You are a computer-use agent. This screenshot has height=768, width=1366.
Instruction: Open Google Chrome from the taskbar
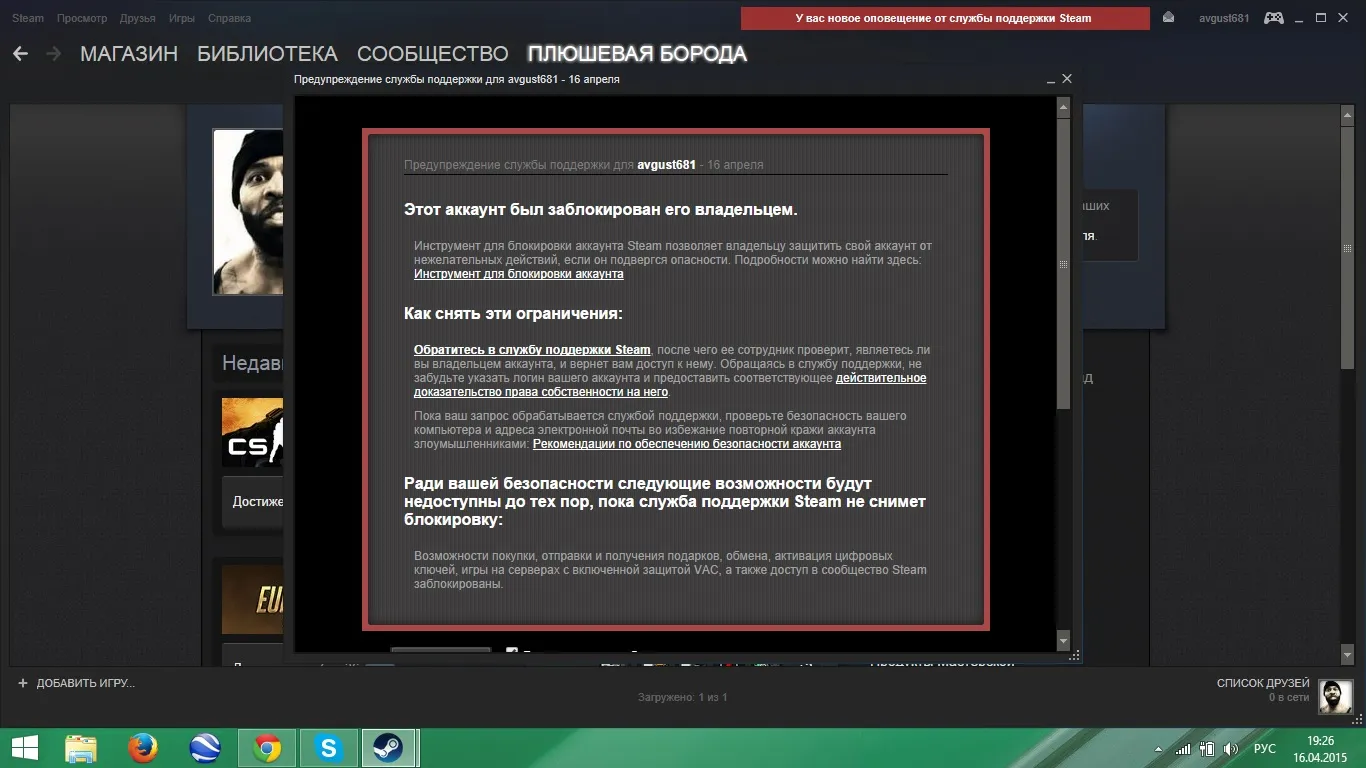click(x=266, y=747)
